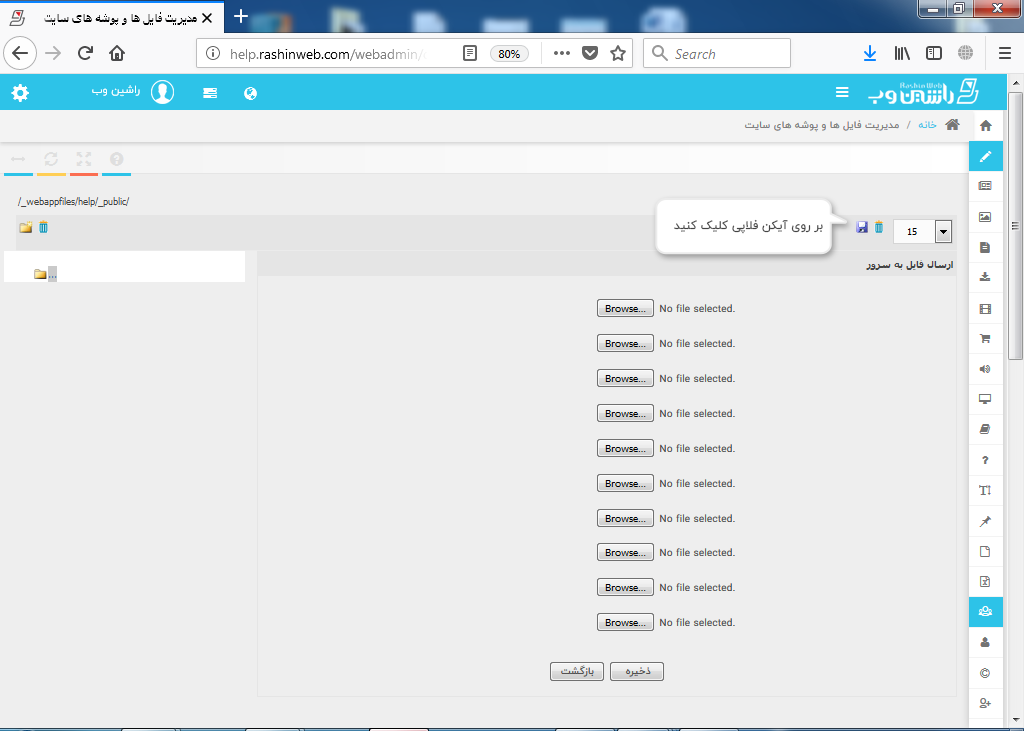Click the globe icon in blue header
The height and width of the screenshot is (731, 1024).
coord(250,93)
